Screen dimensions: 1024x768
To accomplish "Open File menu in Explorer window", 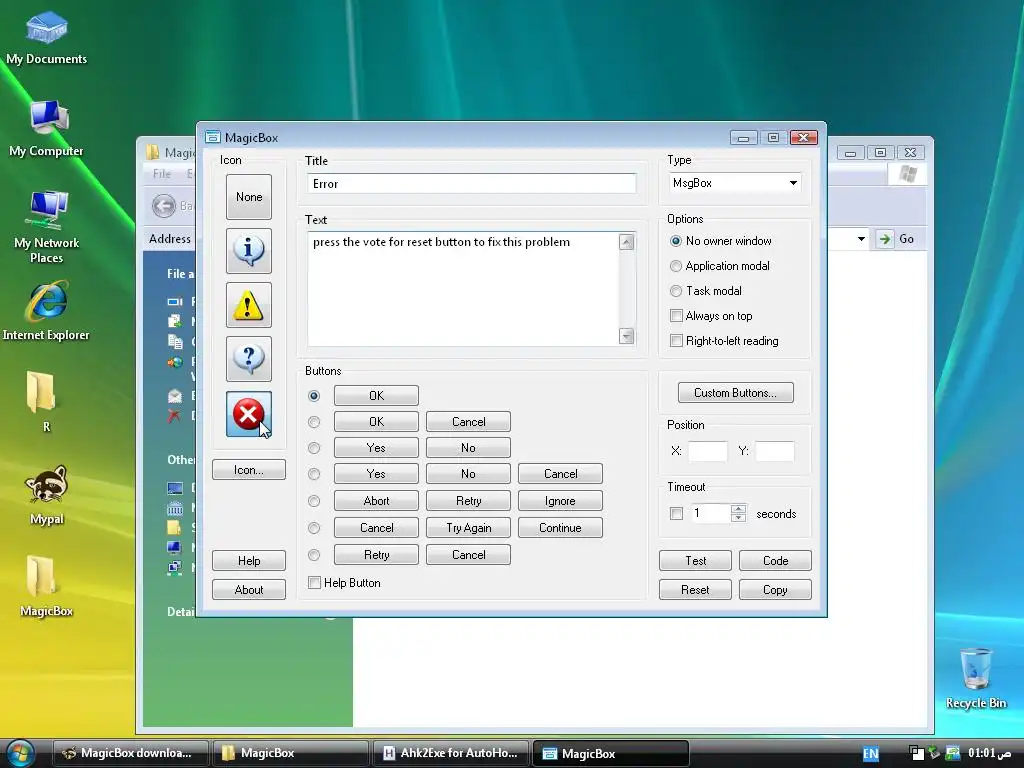I will (x=162, y=174).
